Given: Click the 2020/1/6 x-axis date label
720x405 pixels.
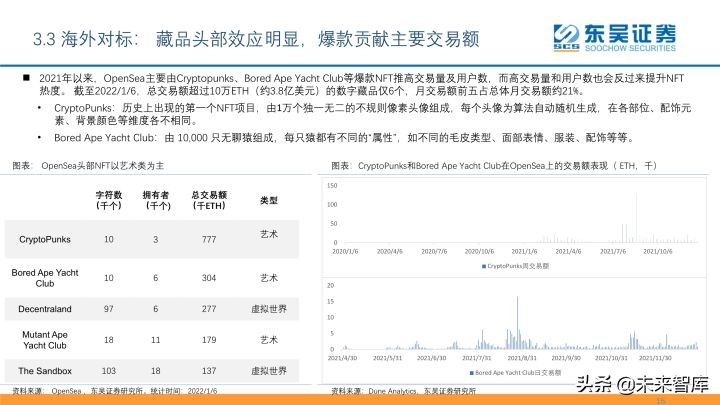Looking at the screenshot, I should click(x=345, y=251).
